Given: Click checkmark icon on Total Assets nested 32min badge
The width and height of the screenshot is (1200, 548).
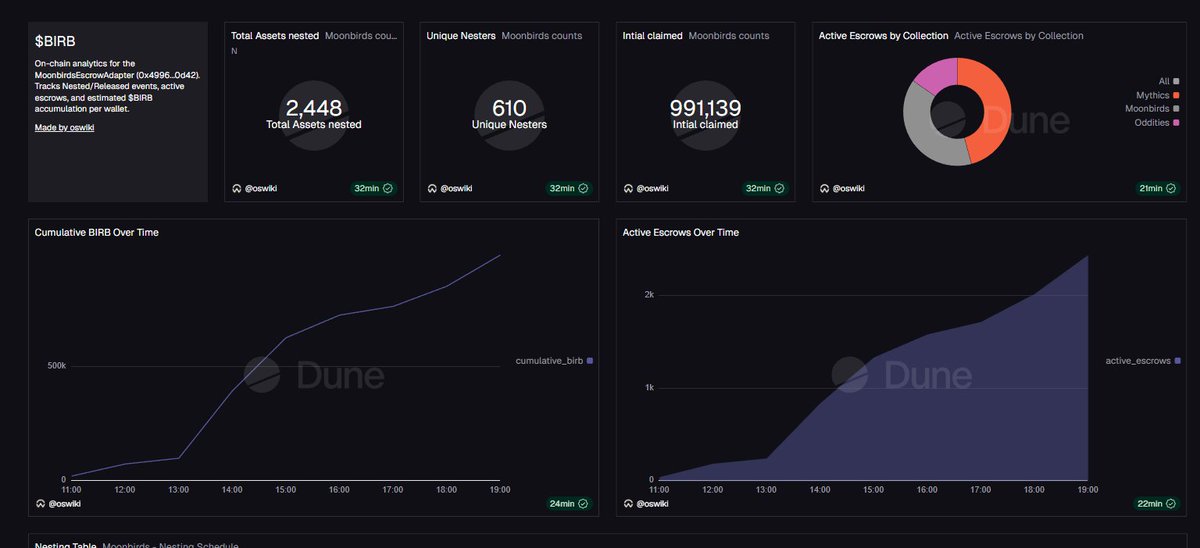Looking at the screenshot, I should pos(387,188).
